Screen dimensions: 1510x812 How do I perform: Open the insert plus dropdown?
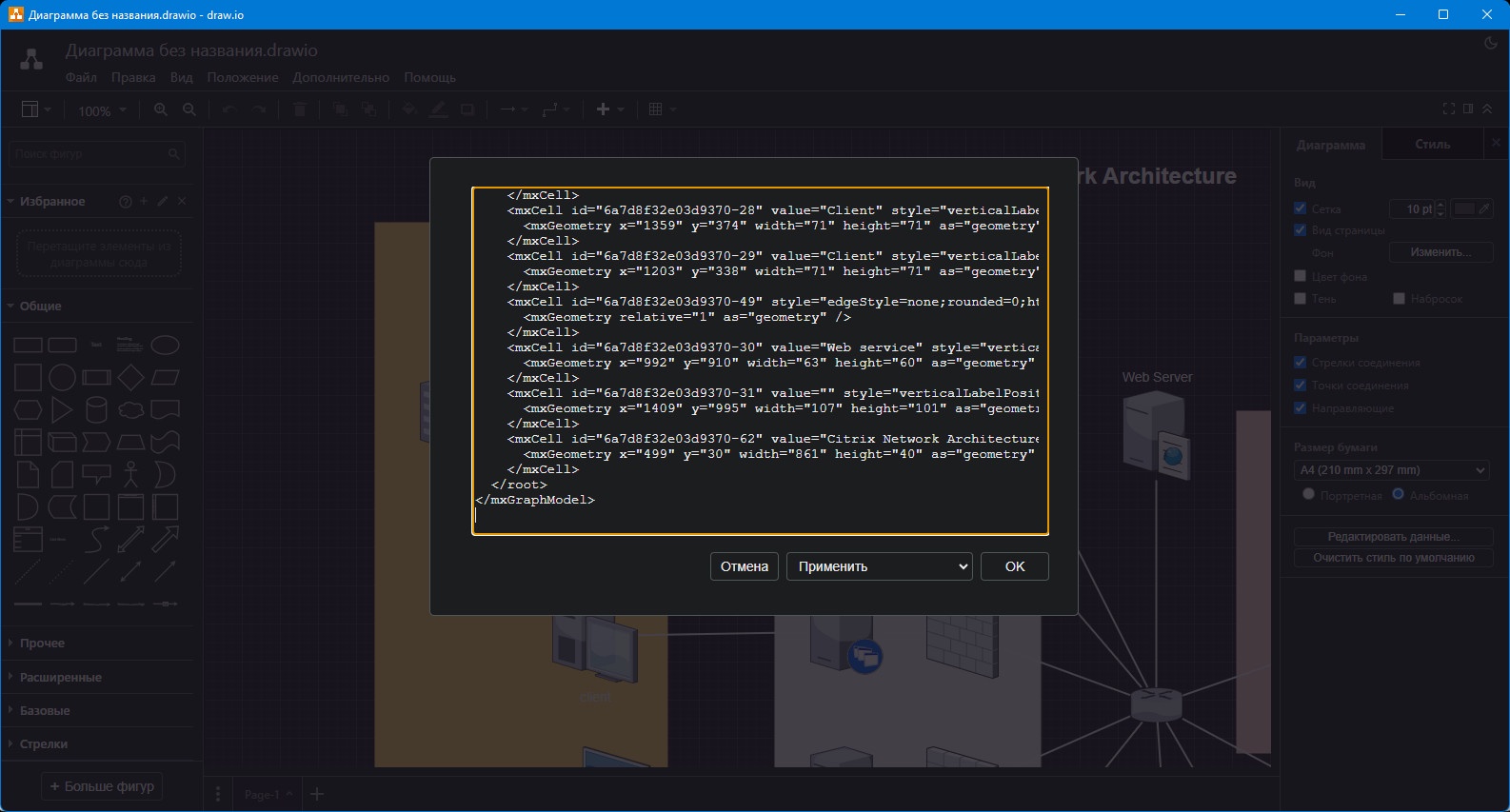tap(609, 109)
